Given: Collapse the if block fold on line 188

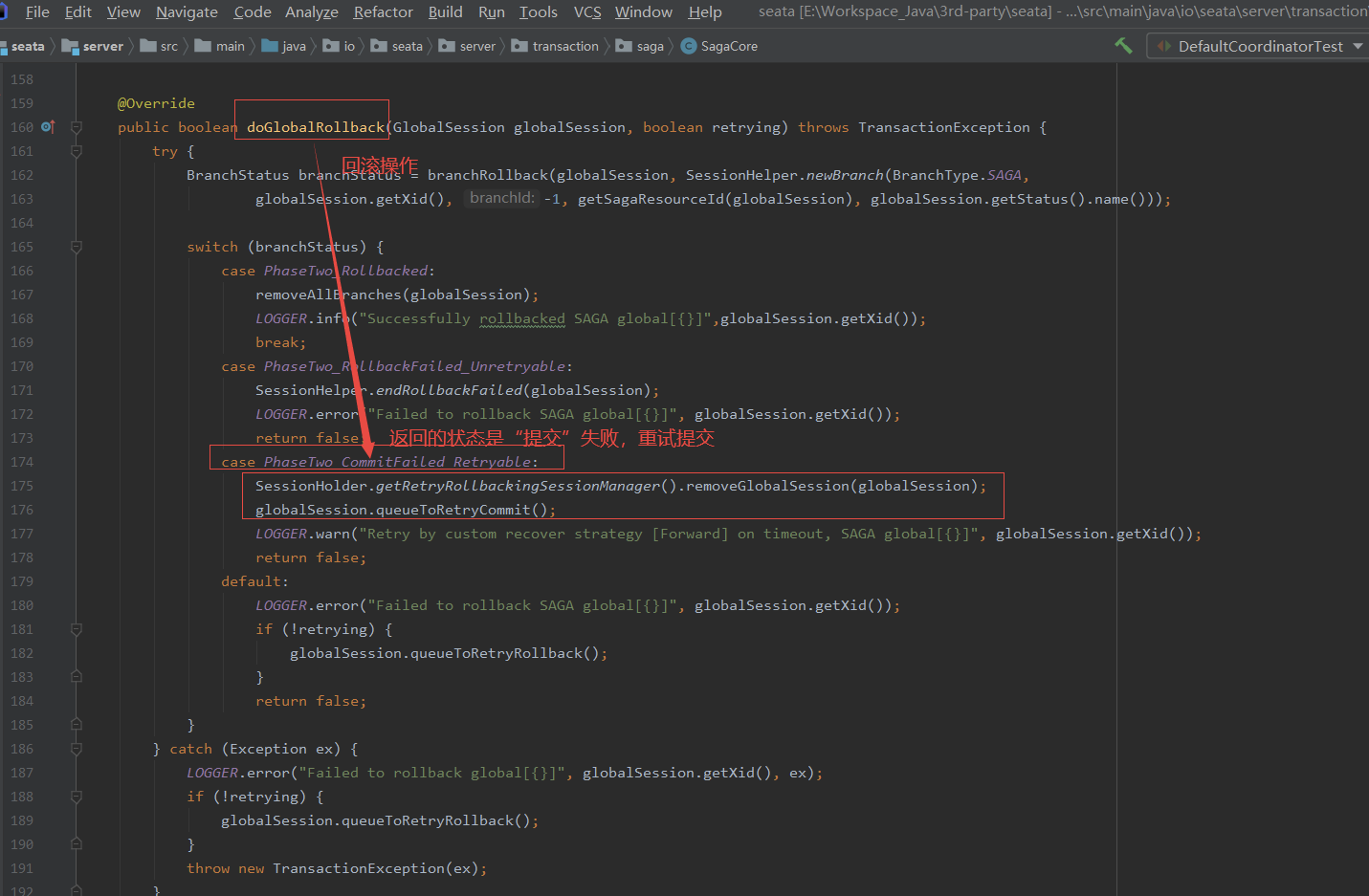Looking at the screenshot, I should [77, 797].
